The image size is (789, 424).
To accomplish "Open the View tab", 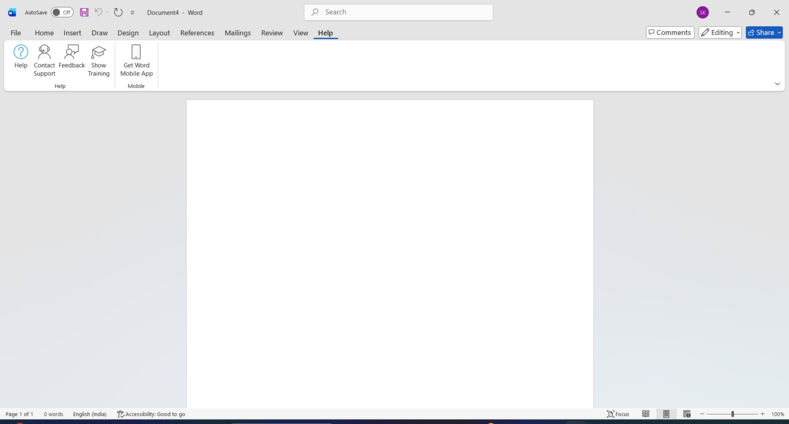I will [x=300, y=33].
